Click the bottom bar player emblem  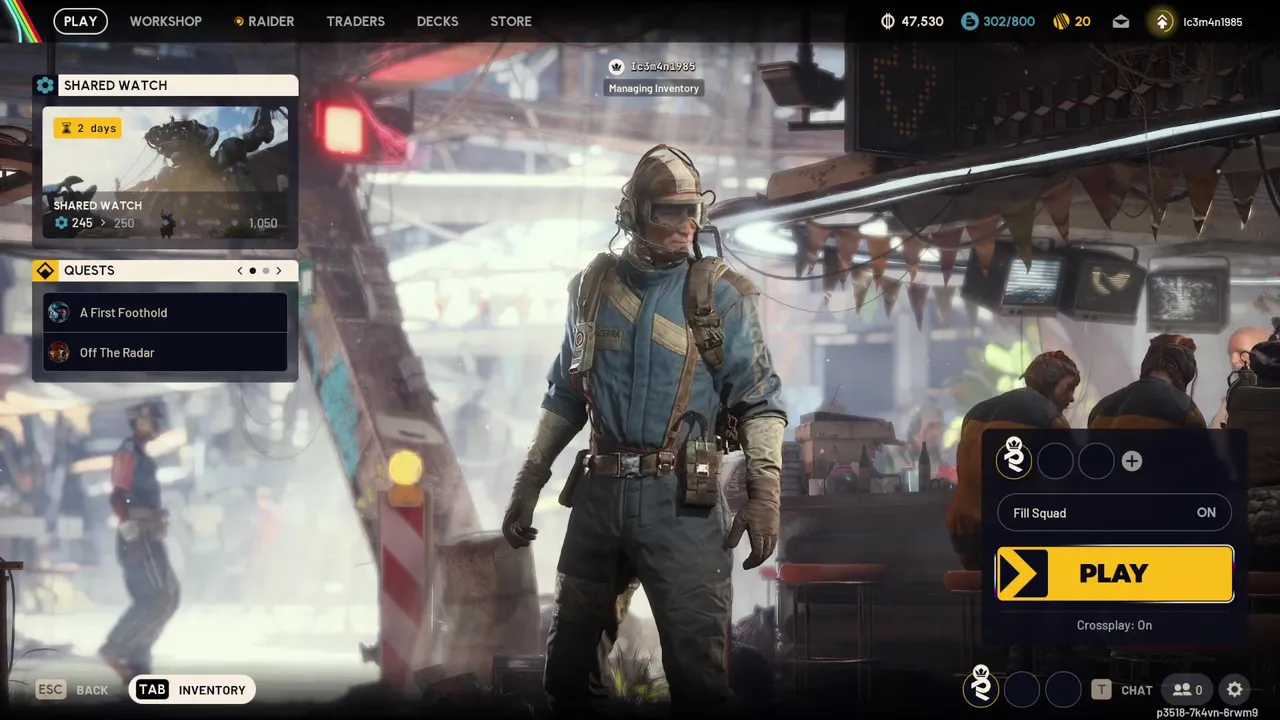(x=981, y=686)
